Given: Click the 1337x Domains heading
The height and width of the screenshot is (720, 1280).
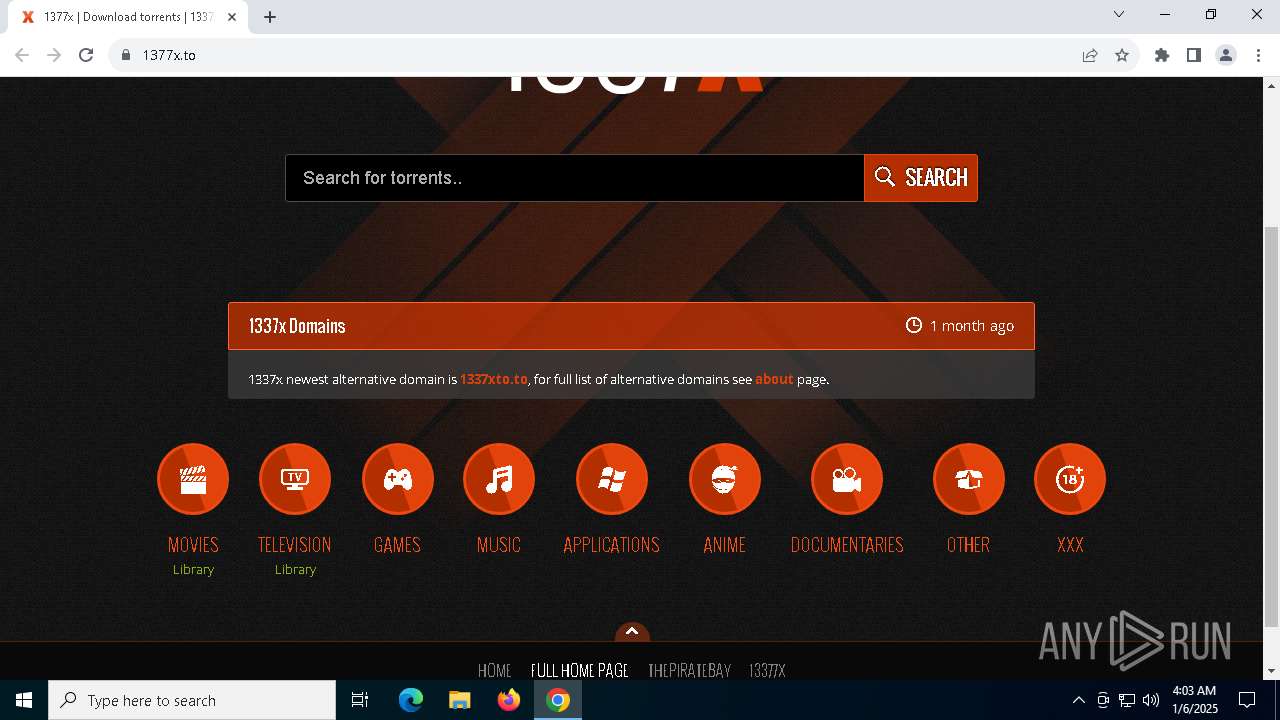Looking at the screenshot, I should coord(297,326).
